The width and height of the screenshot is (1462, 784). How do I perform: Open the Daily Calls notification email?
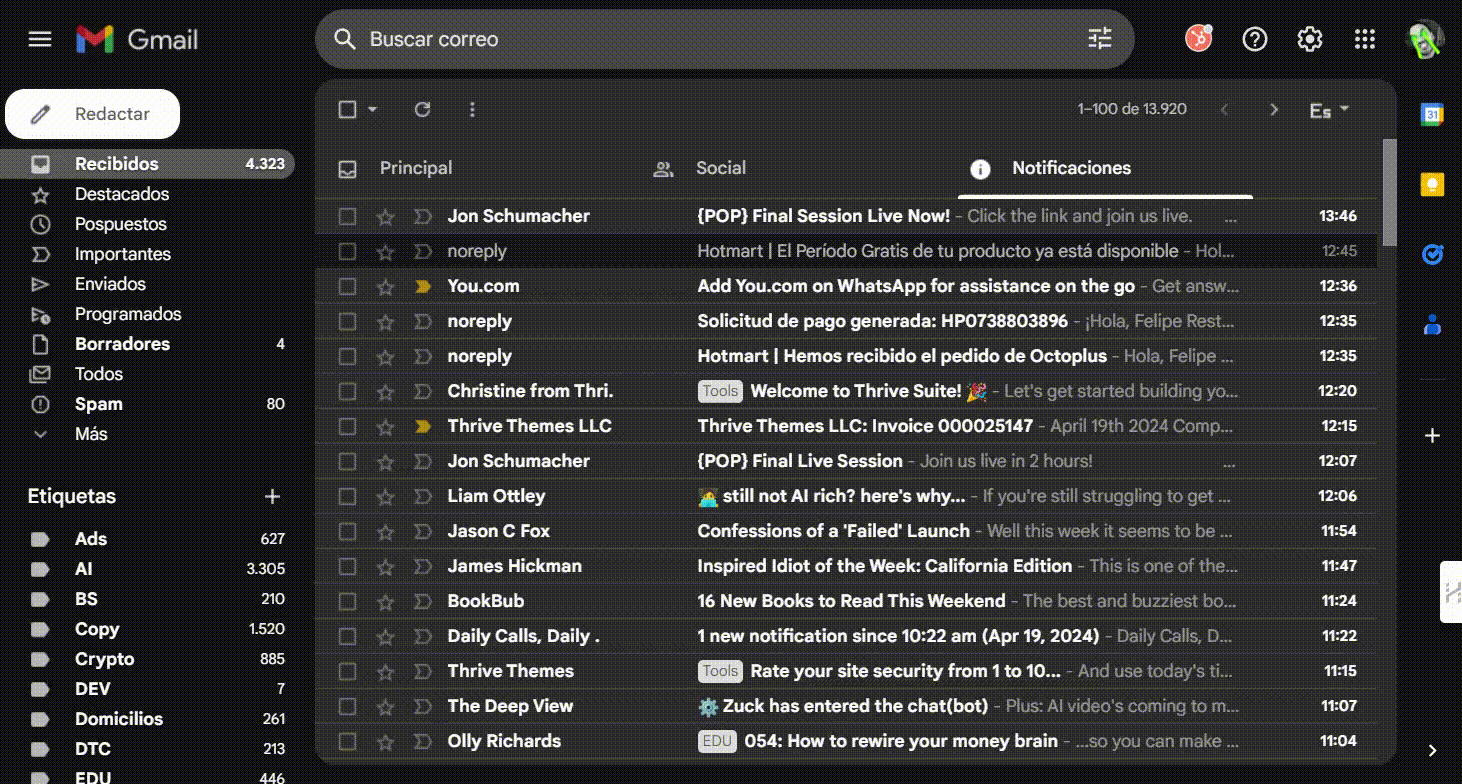[x=845, y=636]
